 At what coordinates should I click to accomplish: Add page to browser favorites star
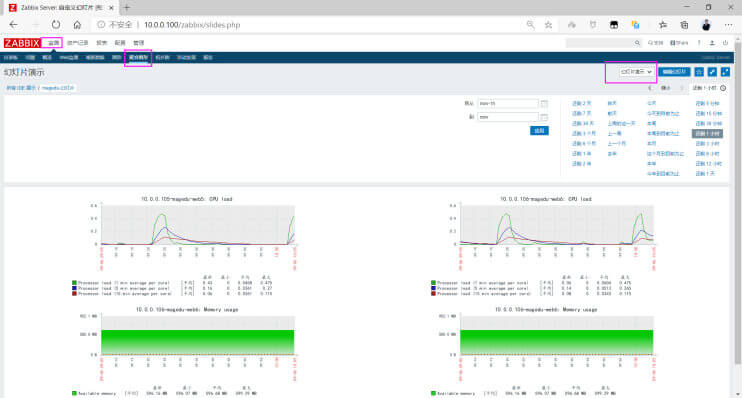(548, 25)
